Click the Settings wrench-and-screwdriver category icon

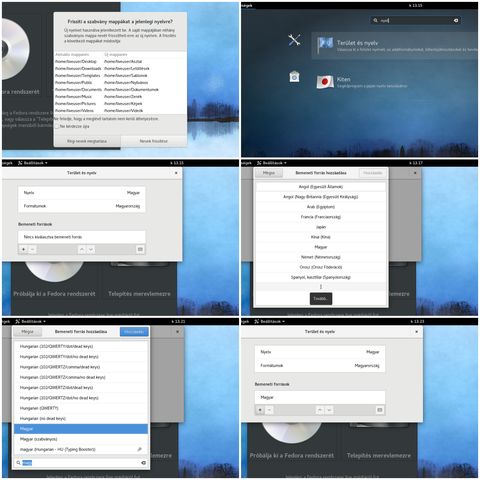point(294,40)
